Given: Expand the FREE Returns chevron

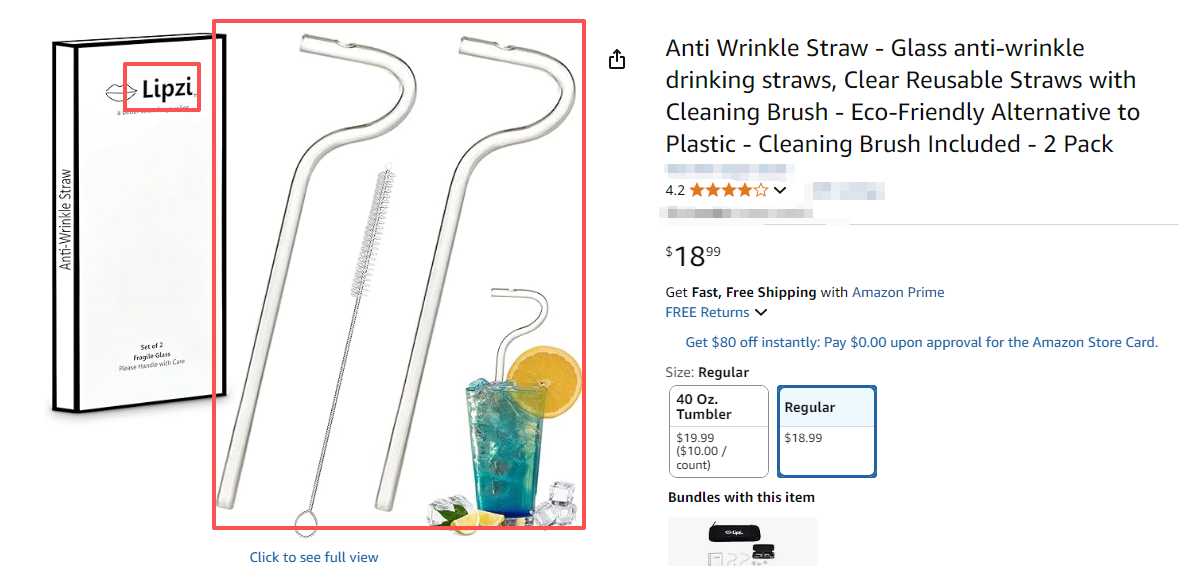Looking at the screenshot, I should tap(761, 313).
